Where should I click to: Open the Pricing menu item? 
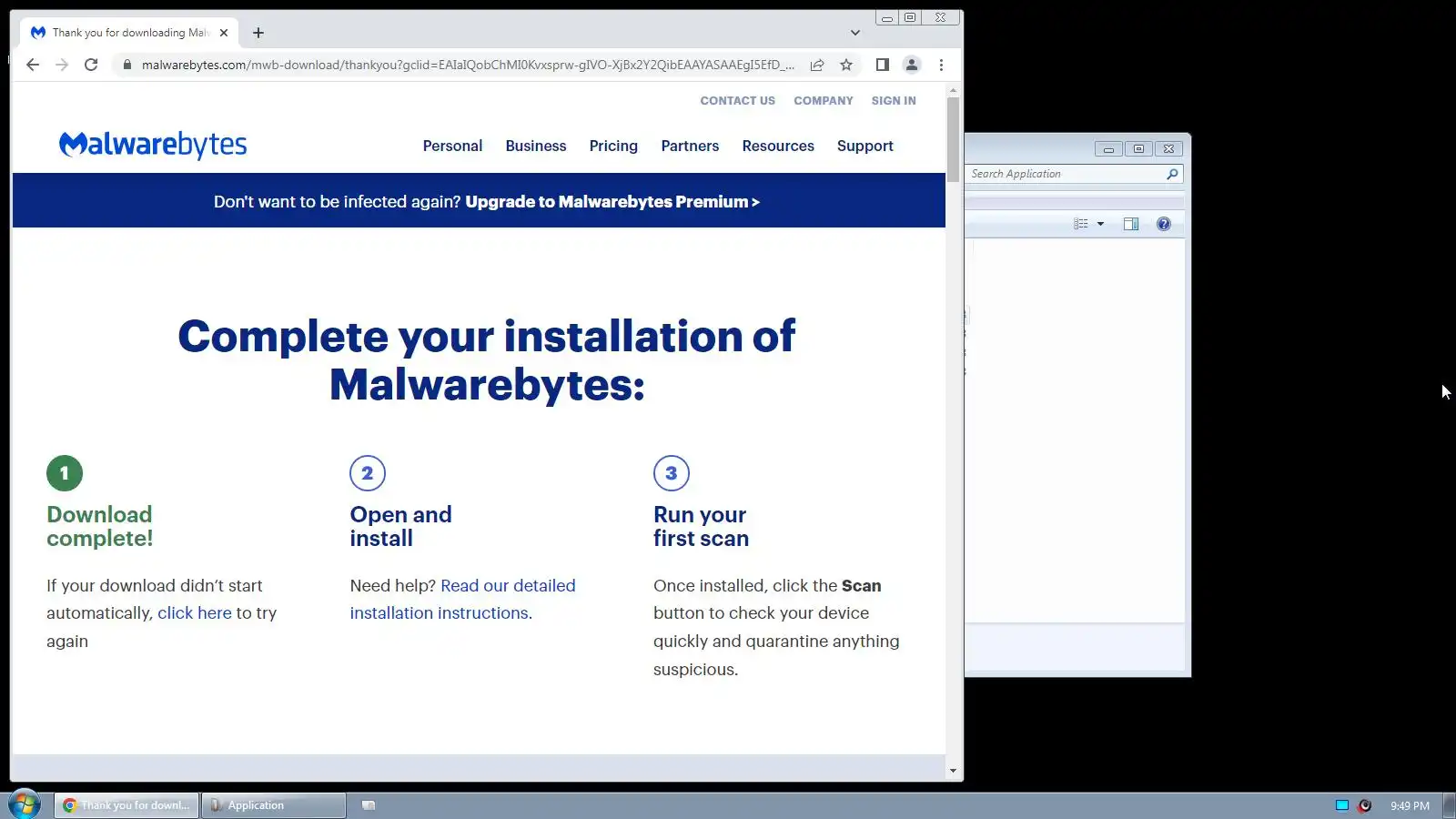(x=613, y=146)
